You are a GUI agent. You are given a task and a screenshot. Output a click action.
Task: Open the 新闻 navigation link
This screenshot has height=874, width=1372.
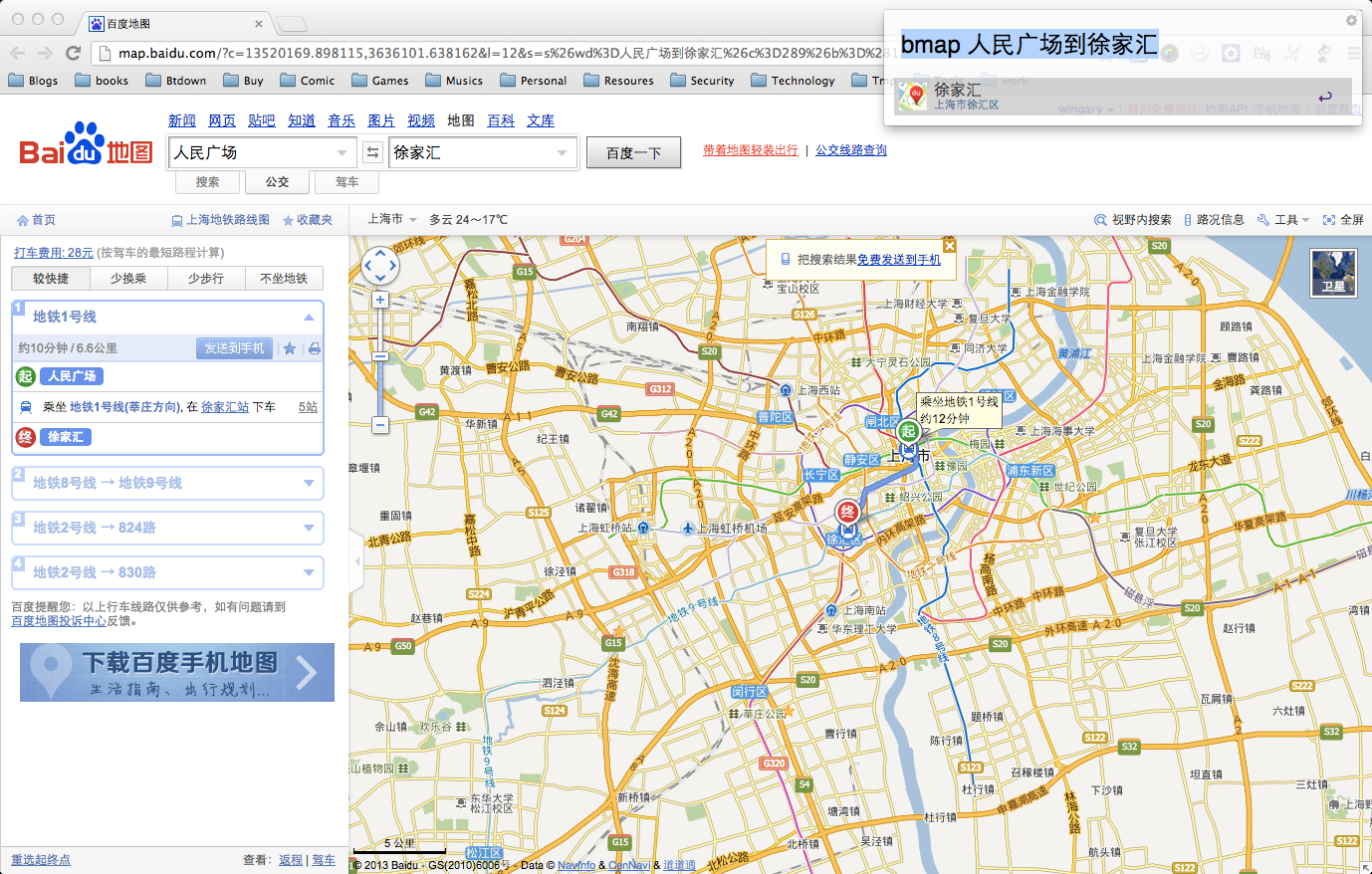tap(182, 120)
